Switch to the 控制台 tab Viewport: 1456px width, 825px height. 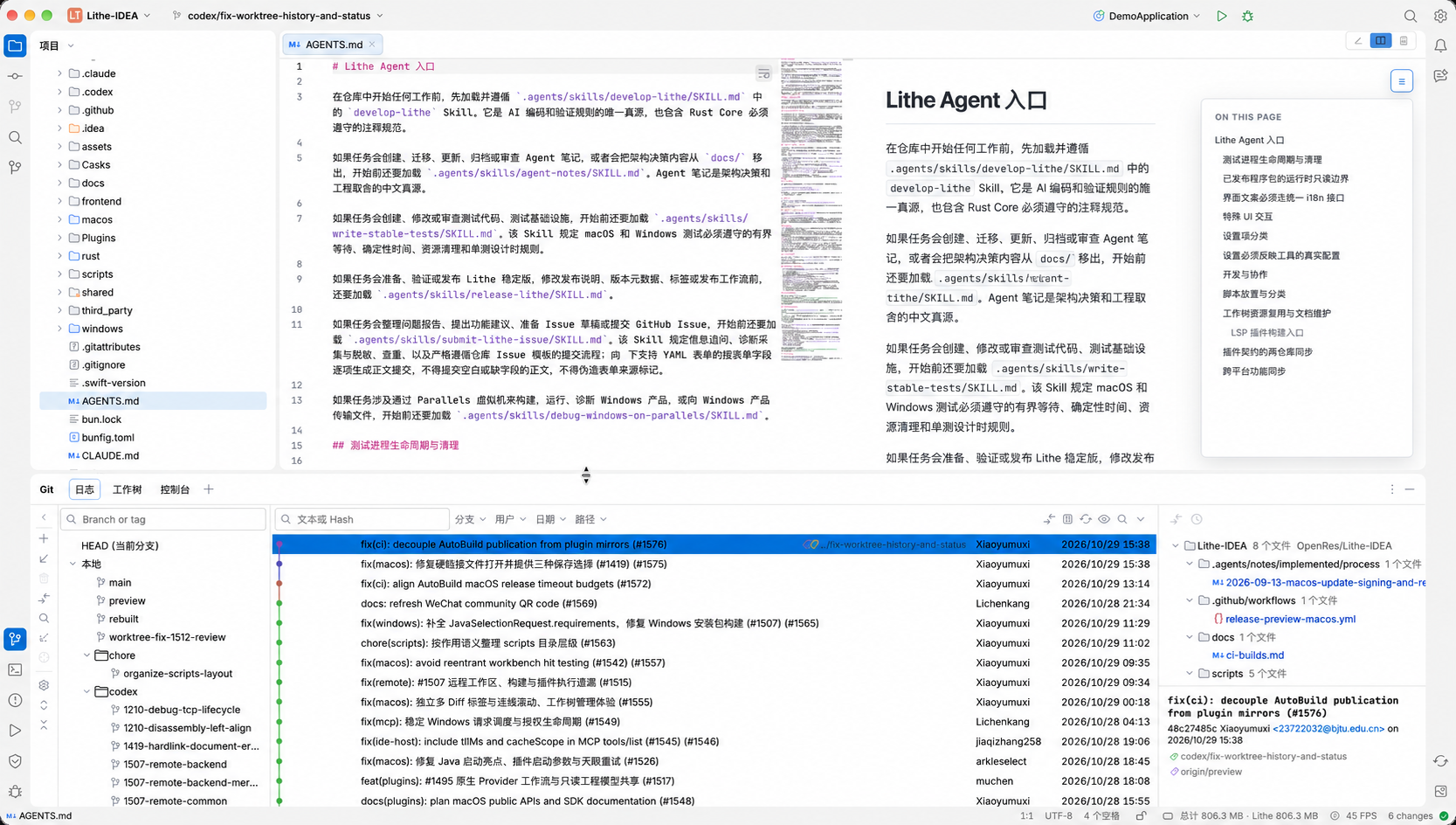[x=175, y=489]
